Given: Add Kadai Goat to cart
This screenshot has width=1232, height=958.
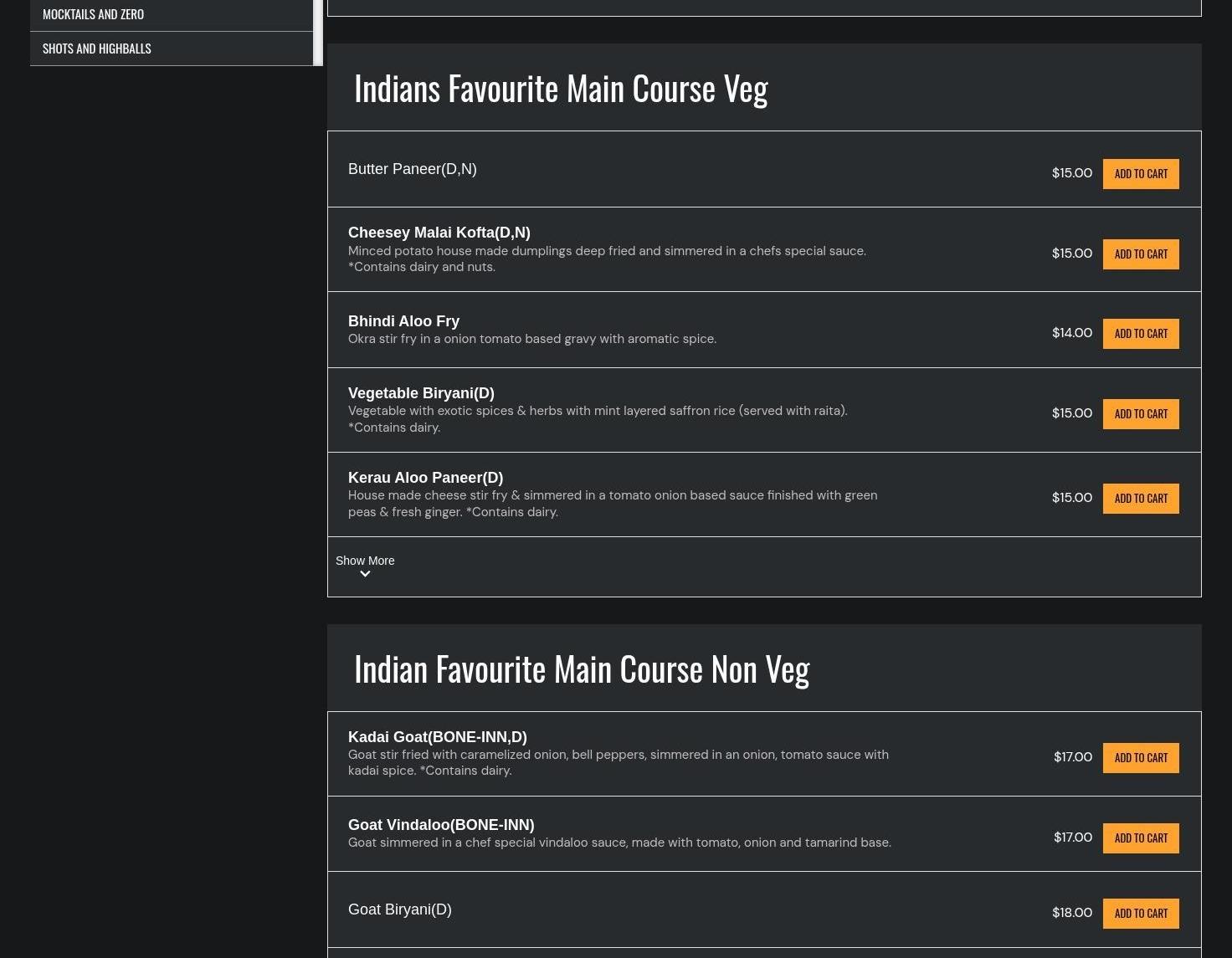Looking at the screenshot, I should point(1140,758).
